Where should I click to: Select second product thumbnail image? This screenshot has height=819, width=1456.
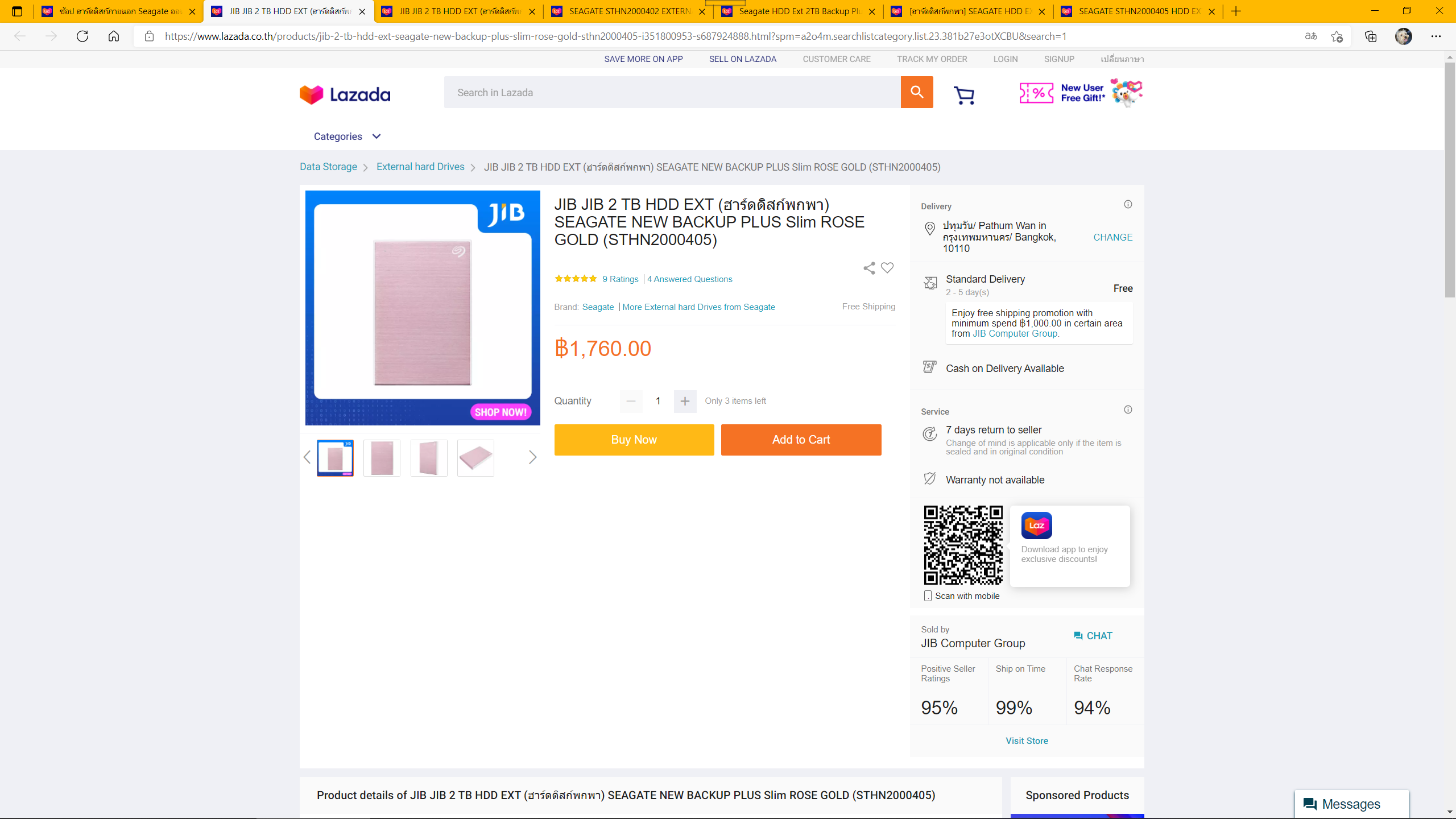click(x=382, y=458)
